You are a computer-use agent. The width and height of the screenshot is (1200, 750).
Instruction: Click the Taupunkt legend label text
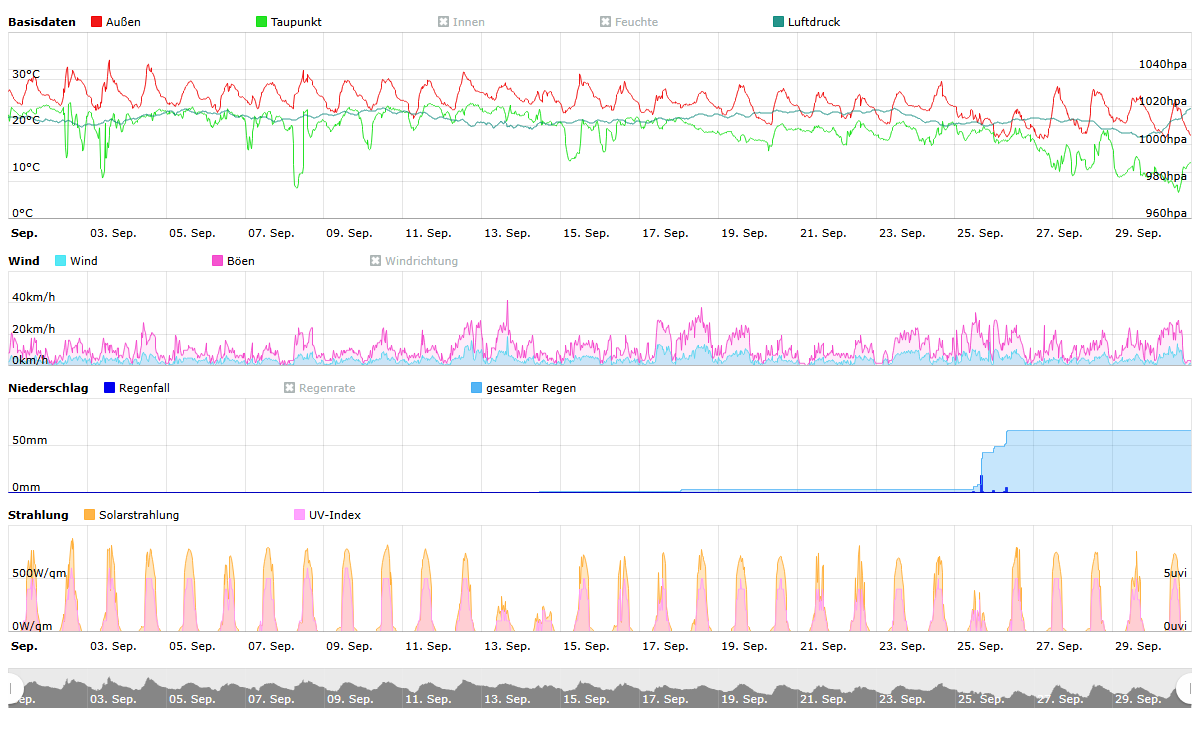[296, 22]
